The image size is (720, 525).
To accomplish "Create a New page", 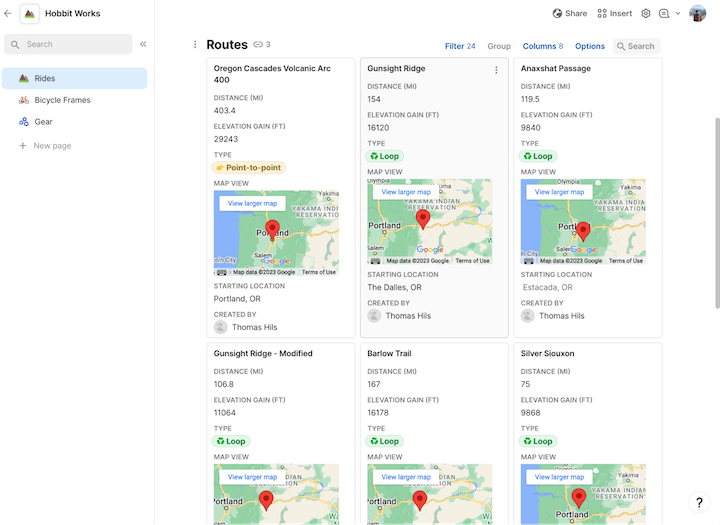I will point(45,146).
